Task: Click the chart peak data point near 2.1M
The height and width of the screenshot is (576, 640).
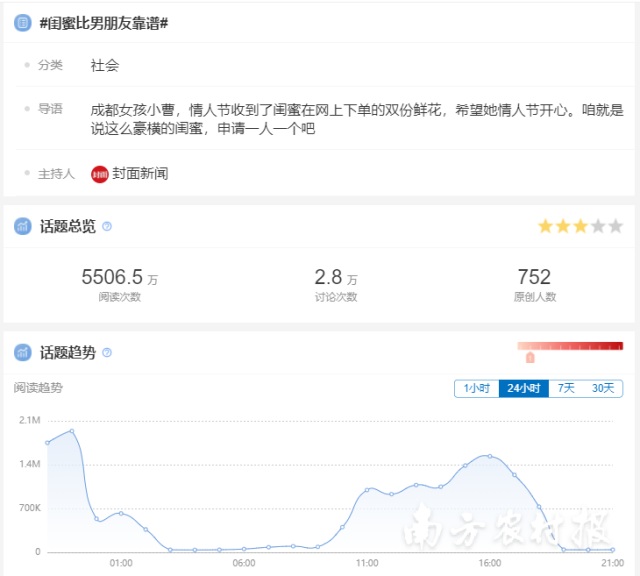Action: tap(72, 431)
